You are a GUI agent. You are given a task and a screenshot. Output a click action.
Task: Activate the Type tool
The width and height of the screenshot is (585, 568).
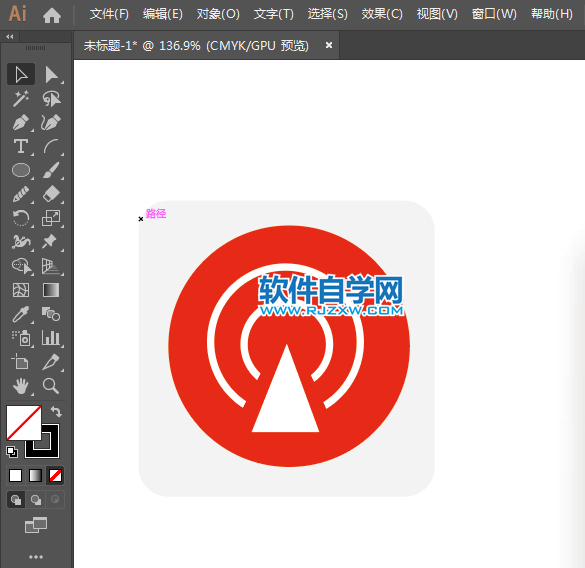pos(21,146)
